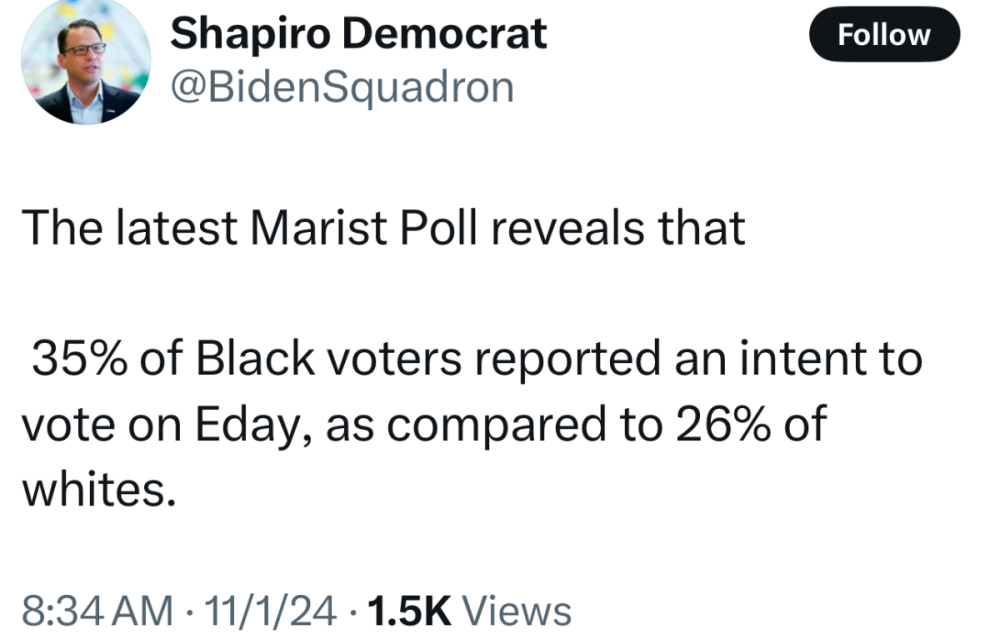Open the profile picture avatar

(85, 61)
